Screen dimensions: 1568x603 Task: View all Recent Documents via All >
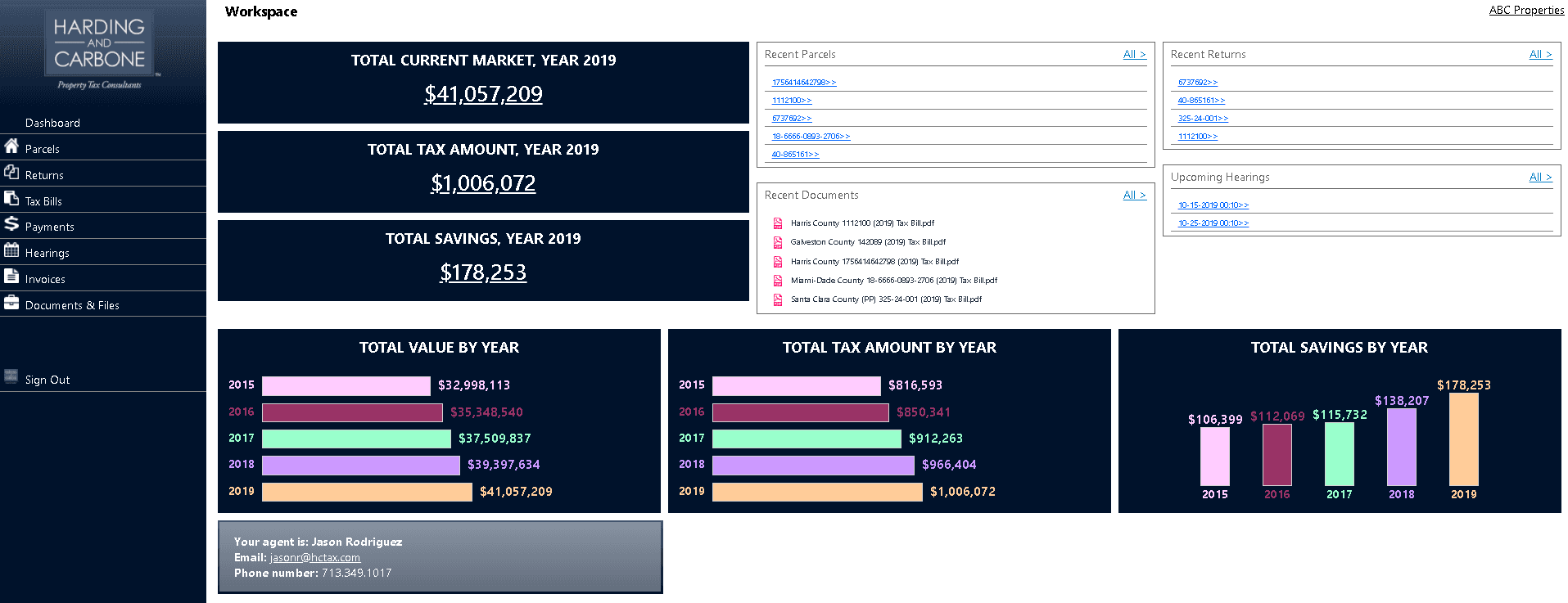1134,196
